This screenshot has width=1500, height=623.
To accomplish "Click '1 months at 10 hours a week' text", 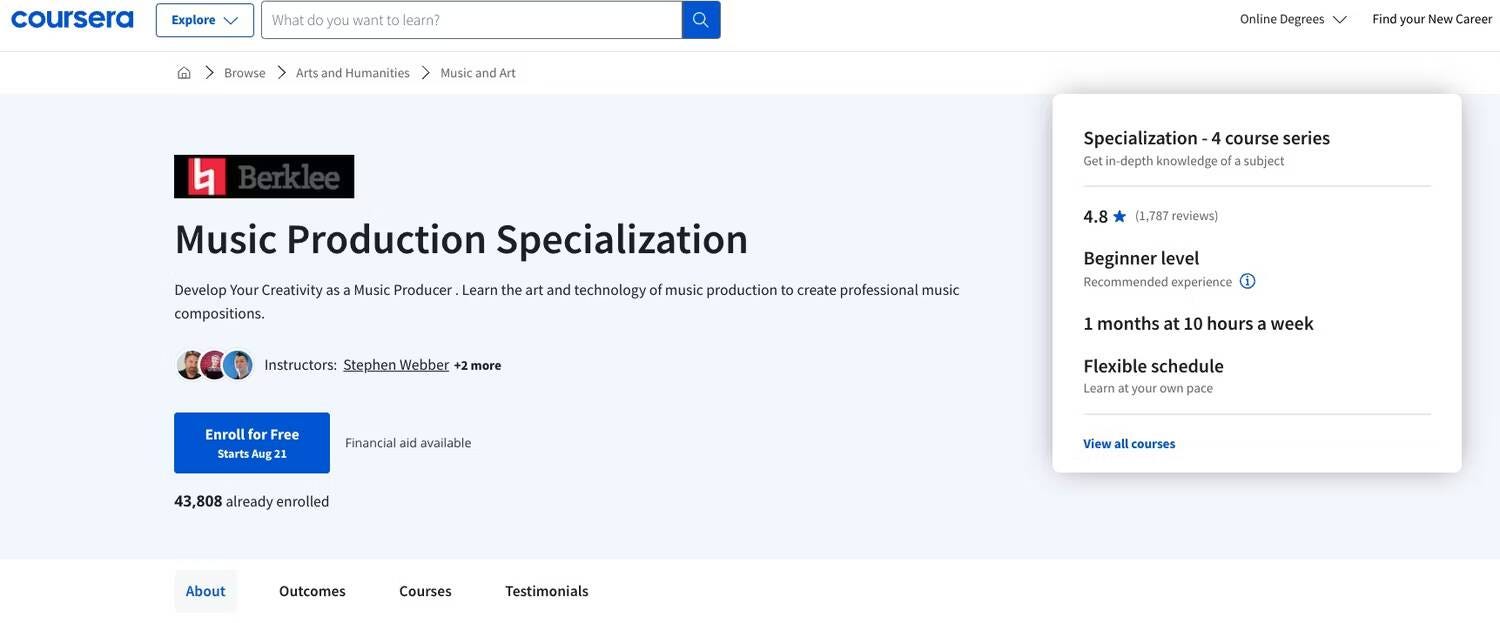I will click(1199, 323).
